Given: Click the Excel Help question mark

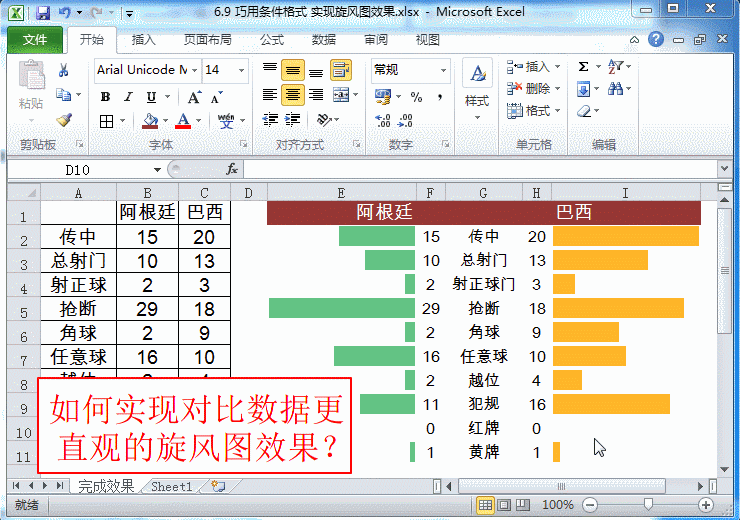Looking at the screenshot, I should pos(656,39).
